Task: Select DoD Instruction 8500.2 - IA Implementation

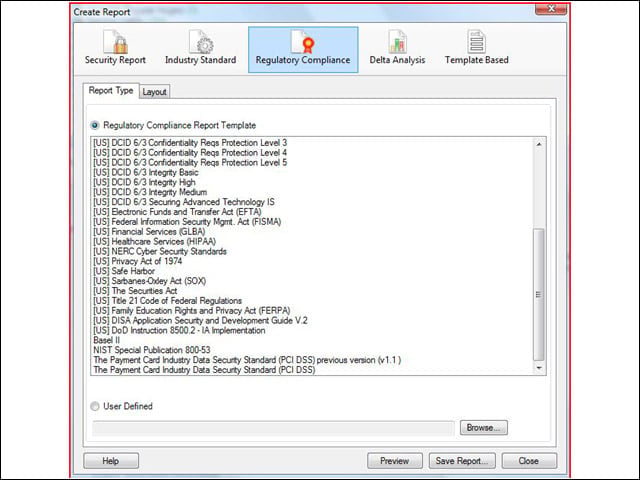Action: coord(180,330)
